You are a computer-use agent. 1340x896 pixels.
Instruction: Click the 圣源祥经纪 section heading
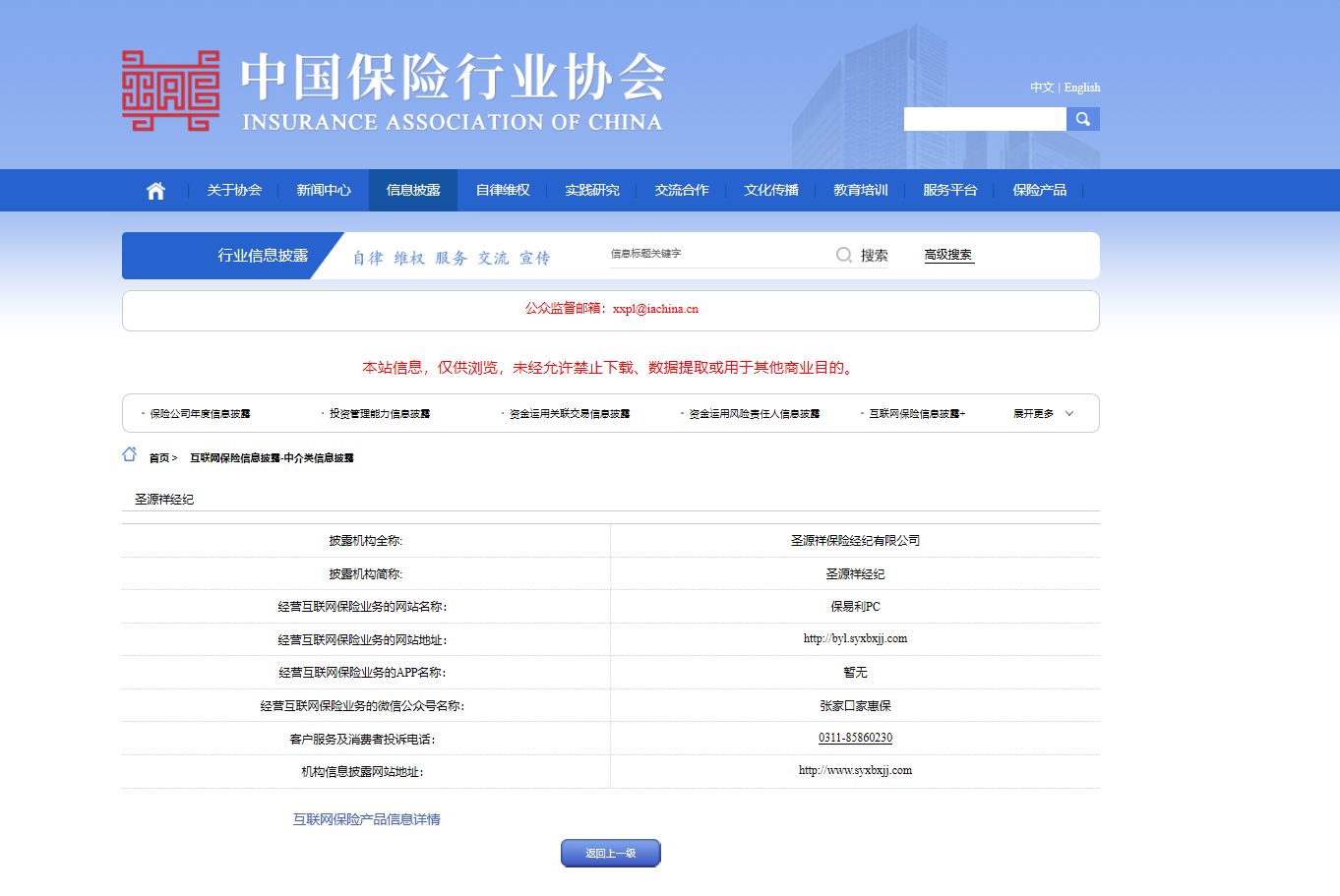pyautogui.click(x=164, y=500)
